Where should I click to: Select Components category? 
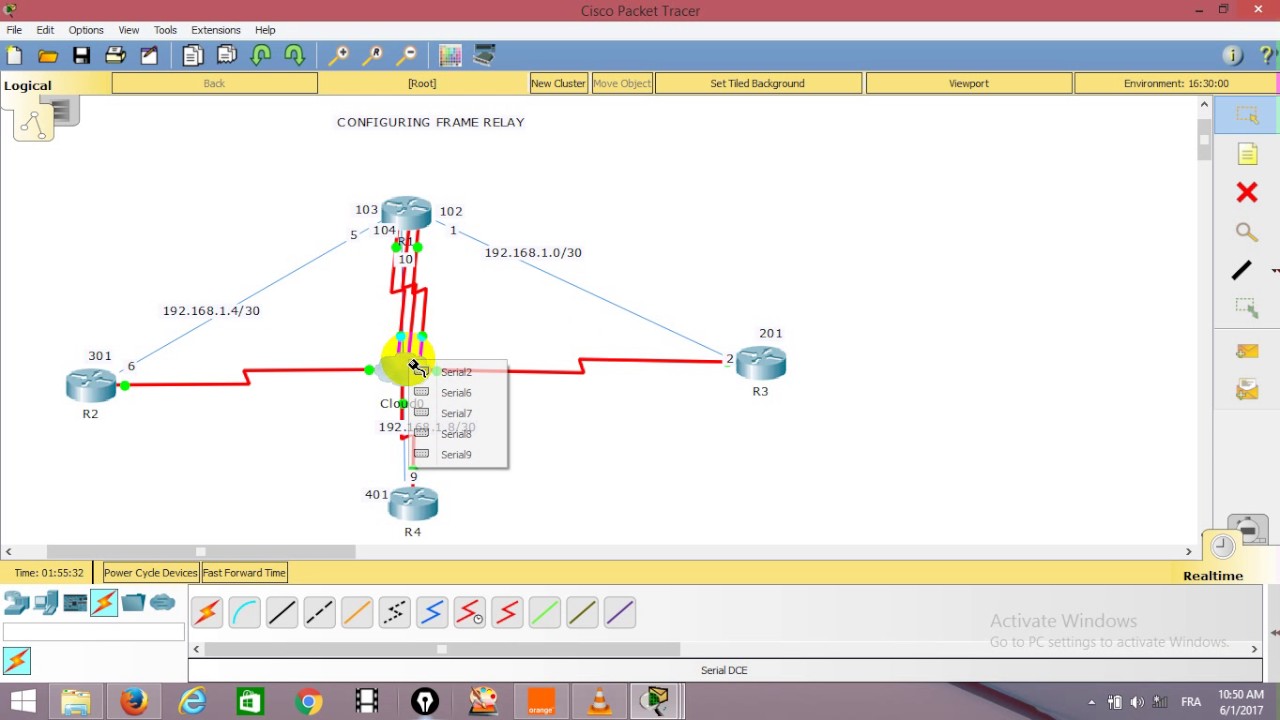pos(75,603)
